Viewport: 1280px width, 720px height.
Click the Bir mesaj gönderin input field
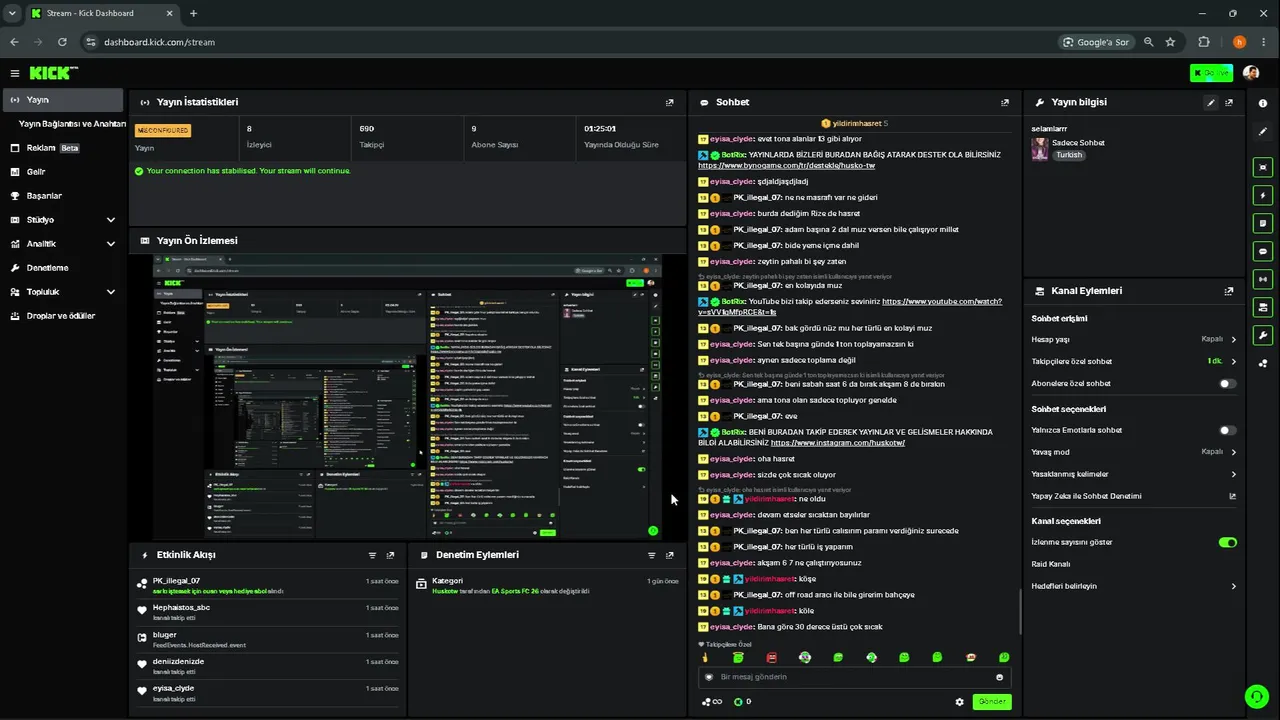[x=854, y=677]
